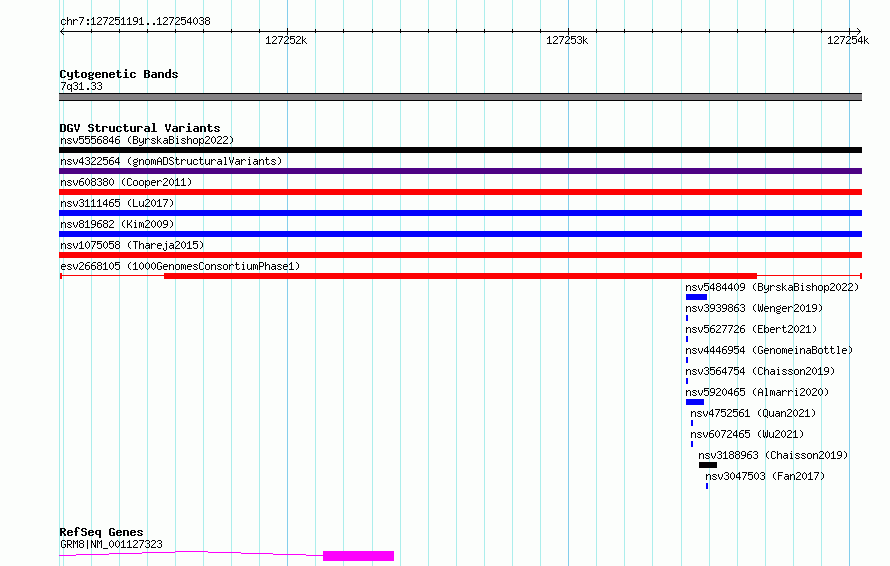Select the blue nsv819682 variant bar
Image resolution: width=890 pixels, height=566 pixels.
(x=460, y=234)
